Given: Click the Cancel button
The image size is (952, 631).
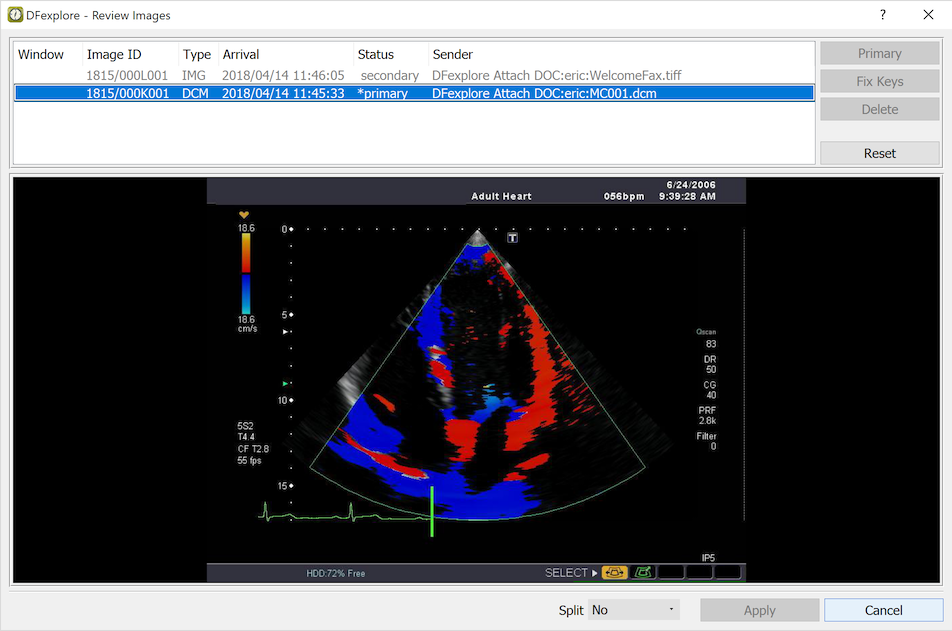Looking at the screenshot, I should [883, 610].
